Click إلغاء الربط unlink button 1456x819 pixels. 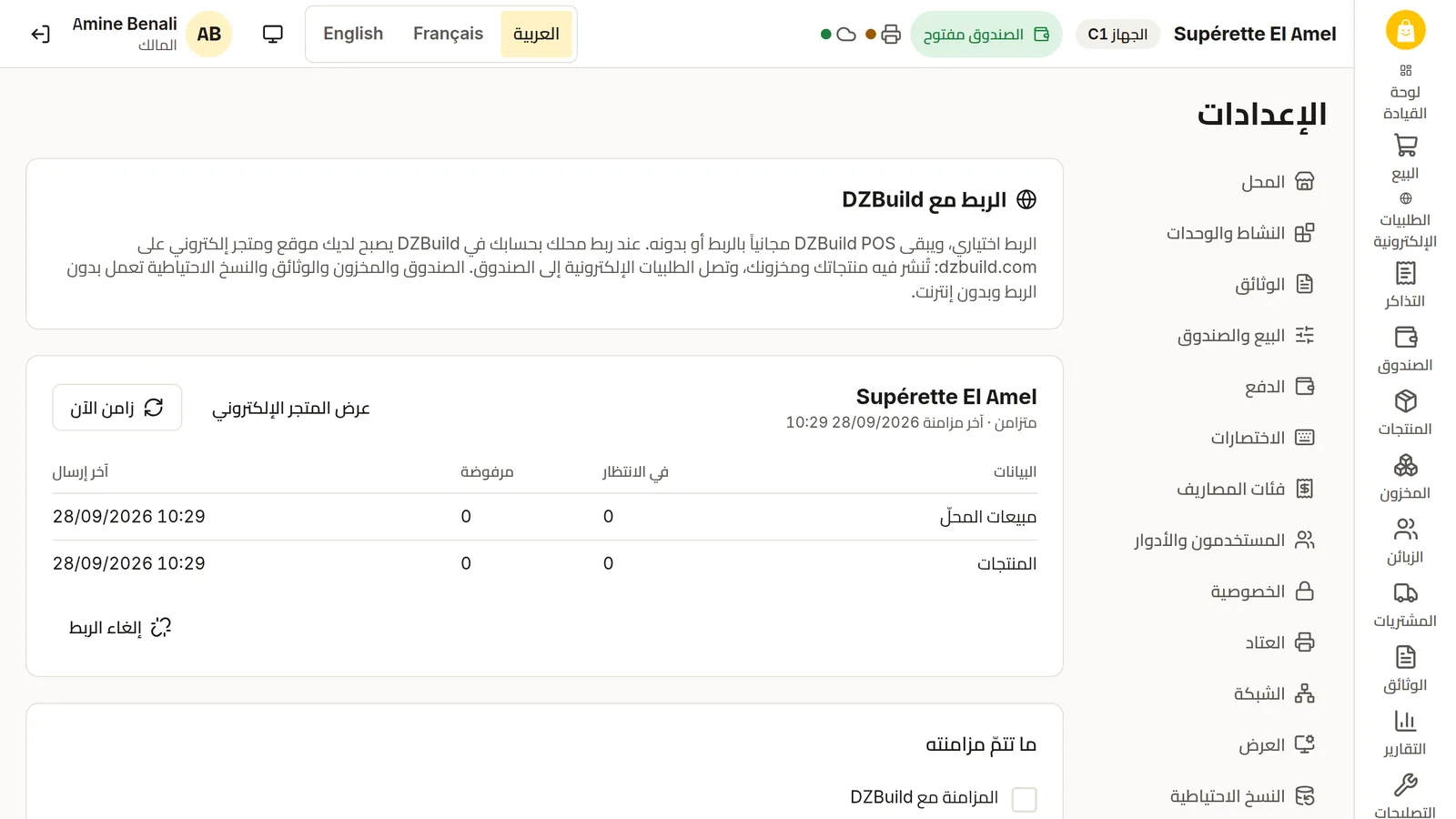[120, 628]
